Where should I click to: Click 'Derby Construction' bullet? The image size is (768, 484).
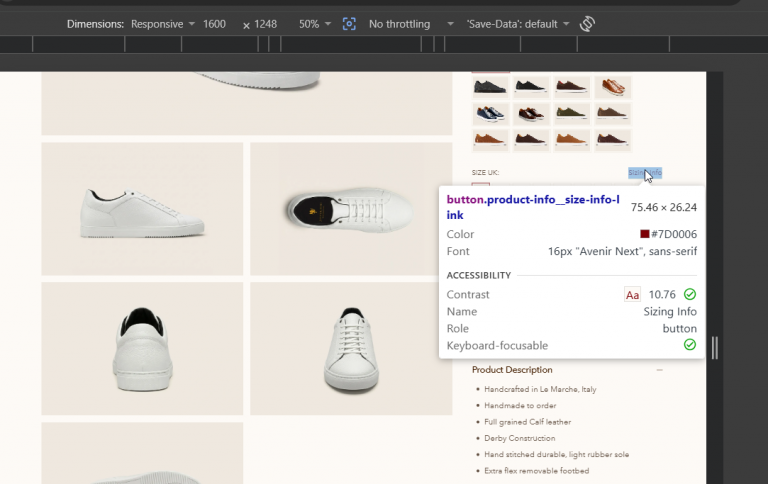[x=520, y=438]
